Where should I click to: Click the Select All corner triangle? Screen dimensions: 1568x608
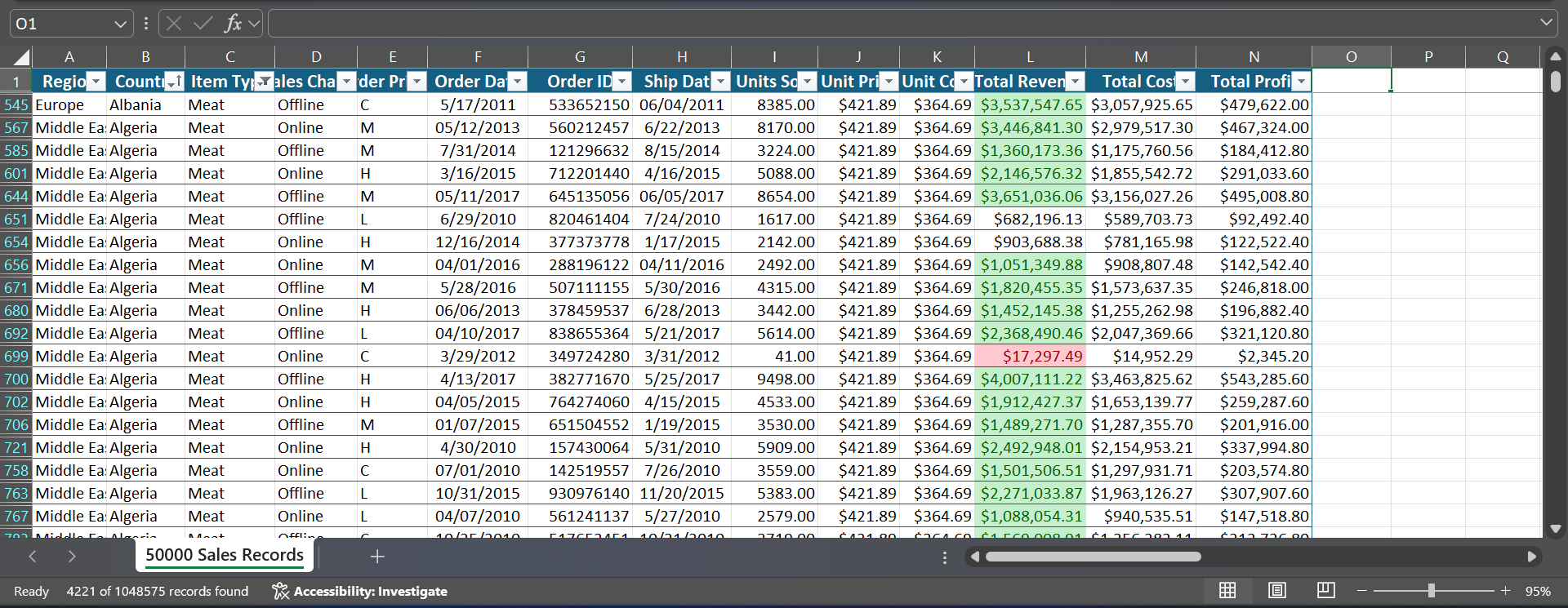21,57
